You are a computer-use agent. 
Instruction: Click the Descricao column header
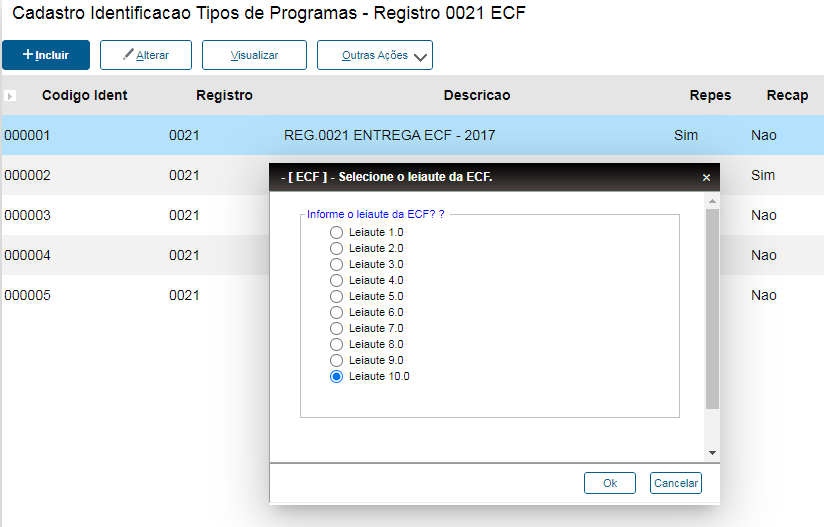coord(477,96)
